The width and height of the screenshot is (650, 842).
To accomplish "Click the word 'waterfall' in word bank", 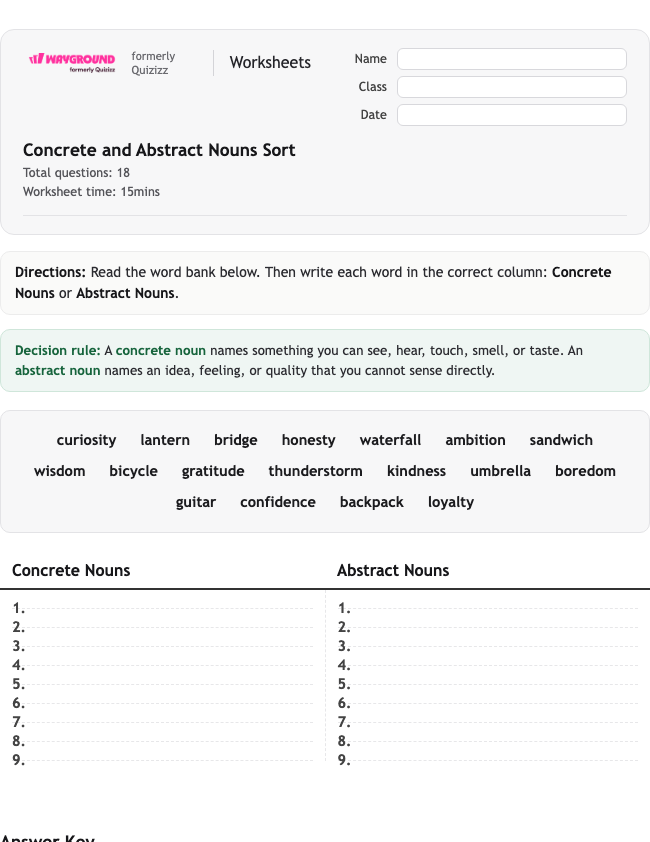I will pos(391,440).
